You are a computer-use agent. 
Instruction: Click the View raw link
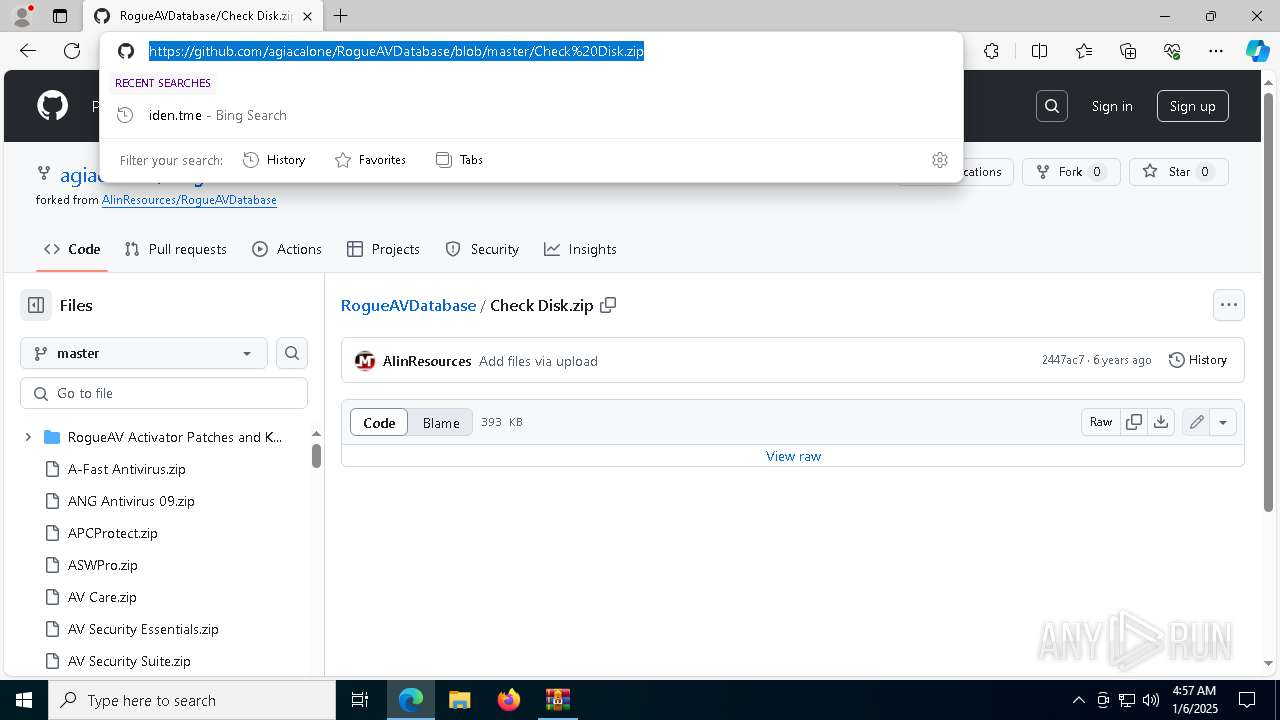pos(793,456)
